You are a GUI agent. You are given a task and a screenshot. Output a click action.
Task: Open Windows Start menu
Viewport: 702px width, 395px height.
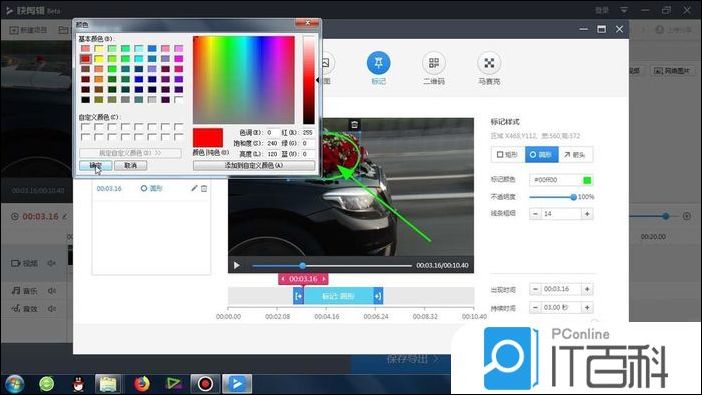(x=14, y=384)
